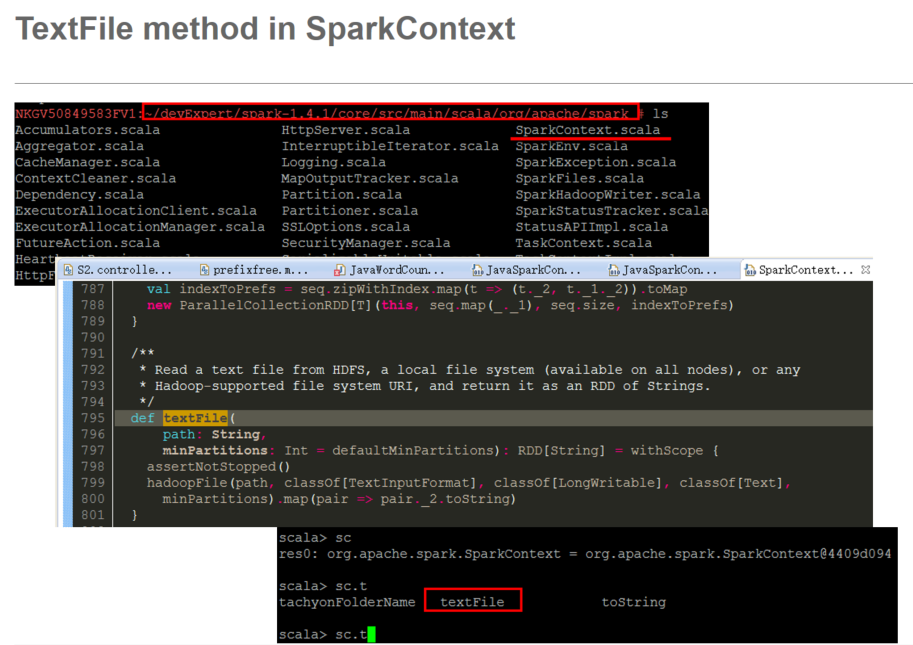Click the first scala> sc command line
The height and width of the screenshot is (645, 913).
point(315,537)
